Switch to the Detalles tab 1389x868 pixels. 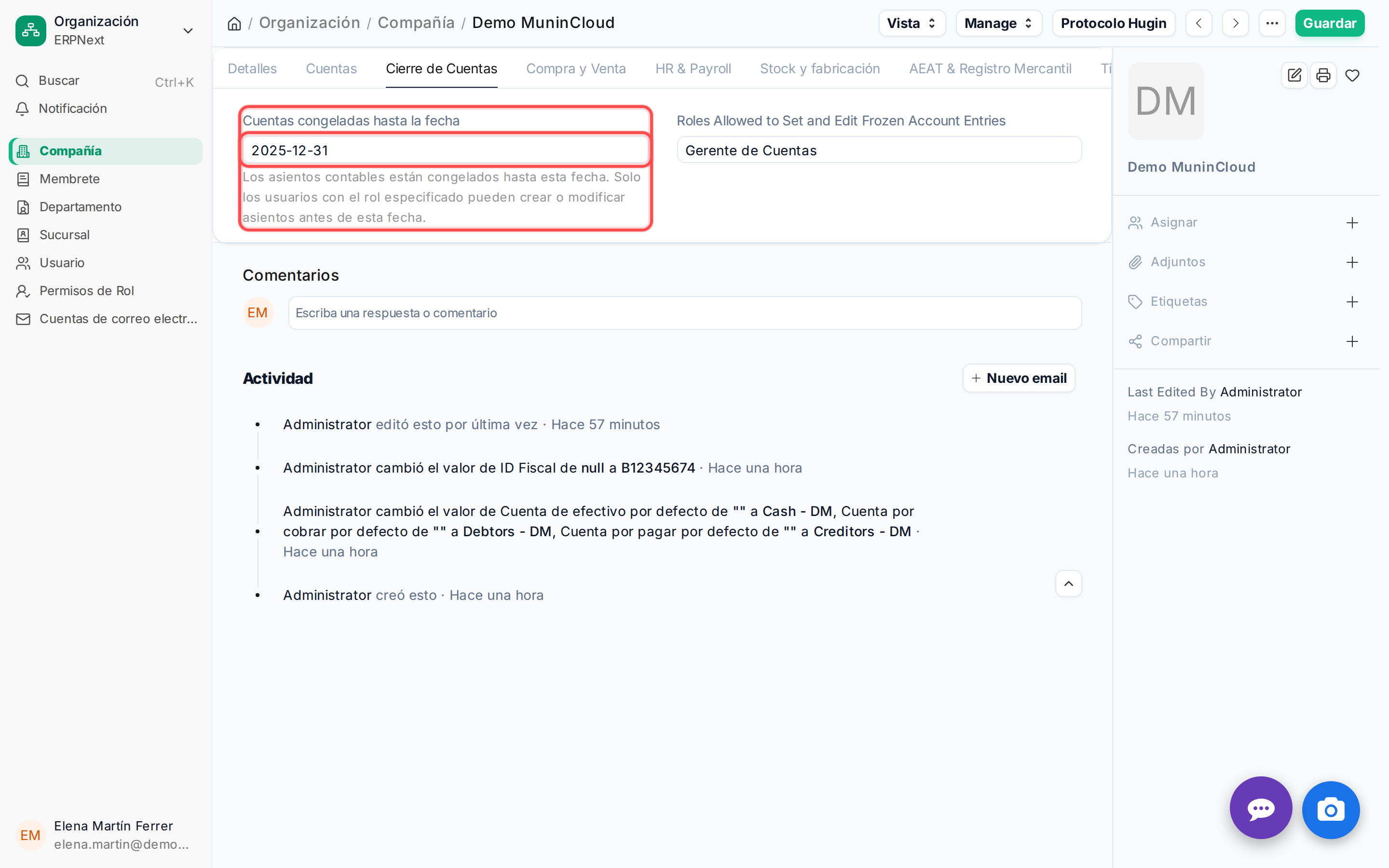click(x=252, y=69)
